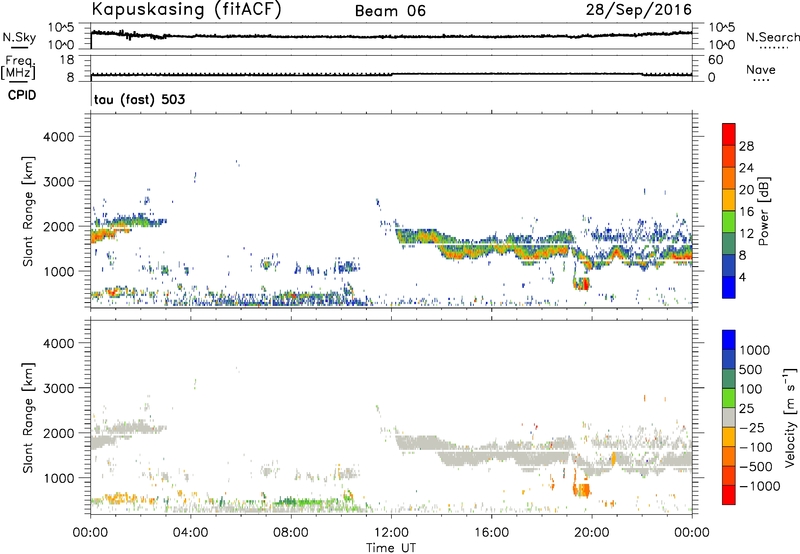This screenshot has height=554, width=800.
Task: Click the date '28/Sep/2016'
Action: click(639, 9)
